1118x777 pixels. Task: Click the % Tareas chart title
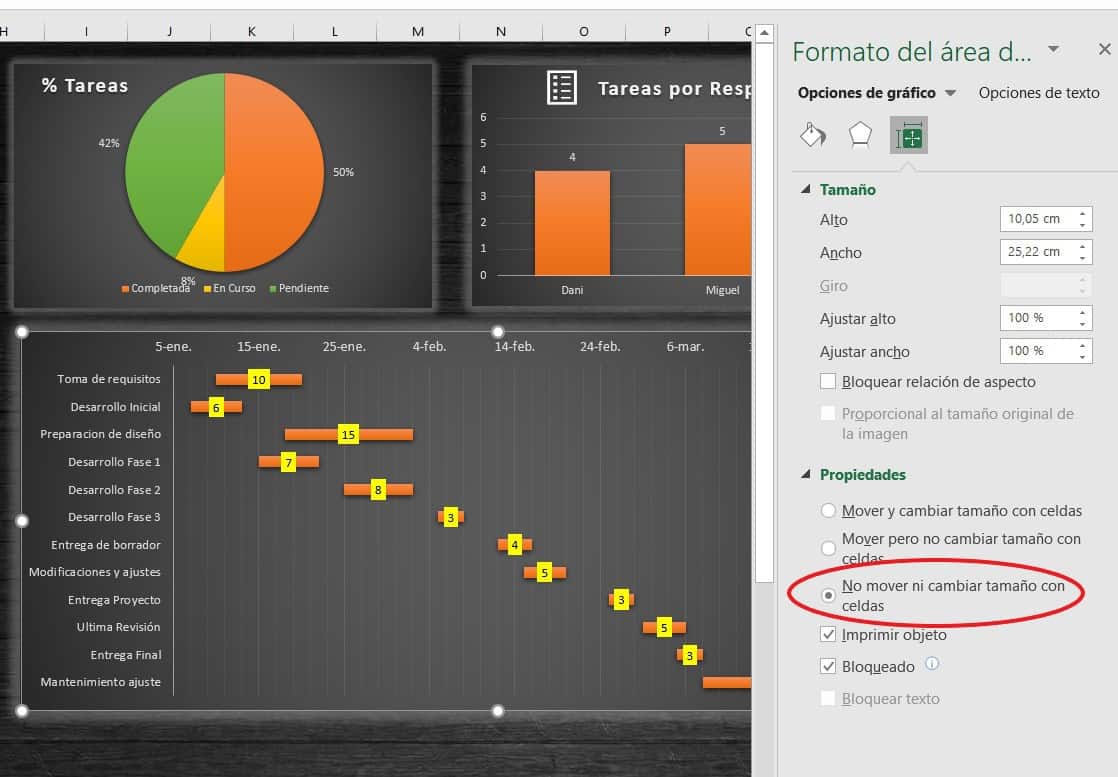coord(85,86)
